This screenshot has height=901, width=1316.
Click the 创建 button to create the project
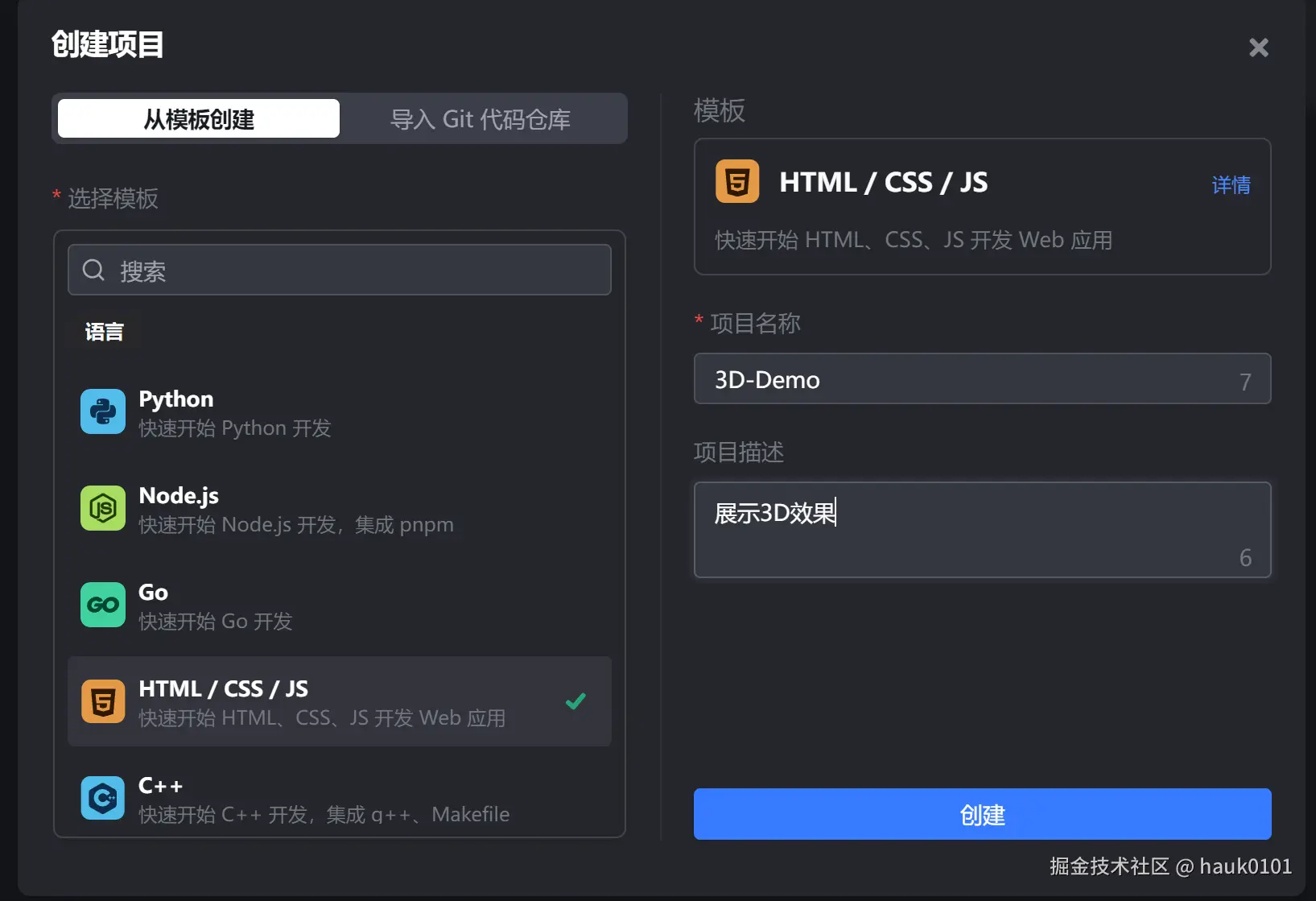pos(981,814)
